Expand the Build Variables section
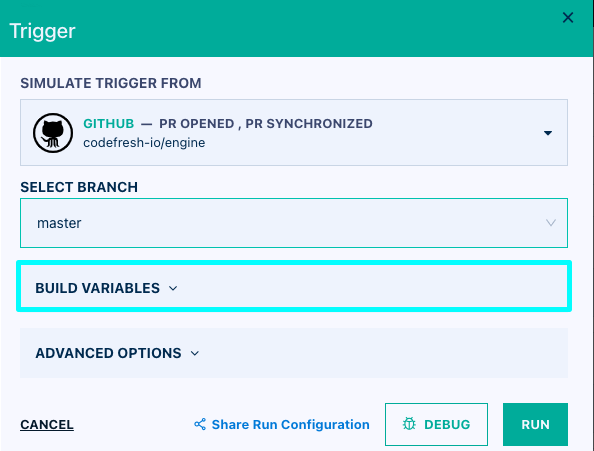This screenshot has width=594, height=451. click(294, 288)
